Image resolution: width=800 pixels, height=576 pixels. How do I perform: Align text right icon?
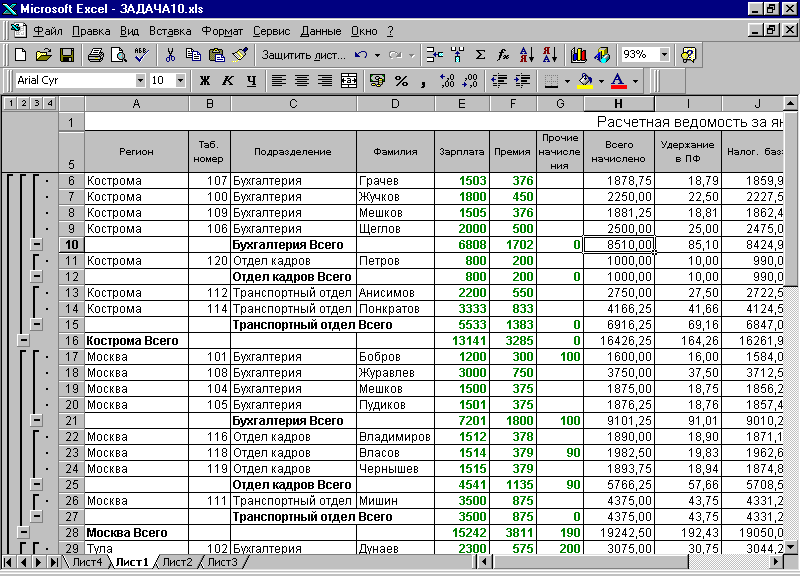coord(325,81)
